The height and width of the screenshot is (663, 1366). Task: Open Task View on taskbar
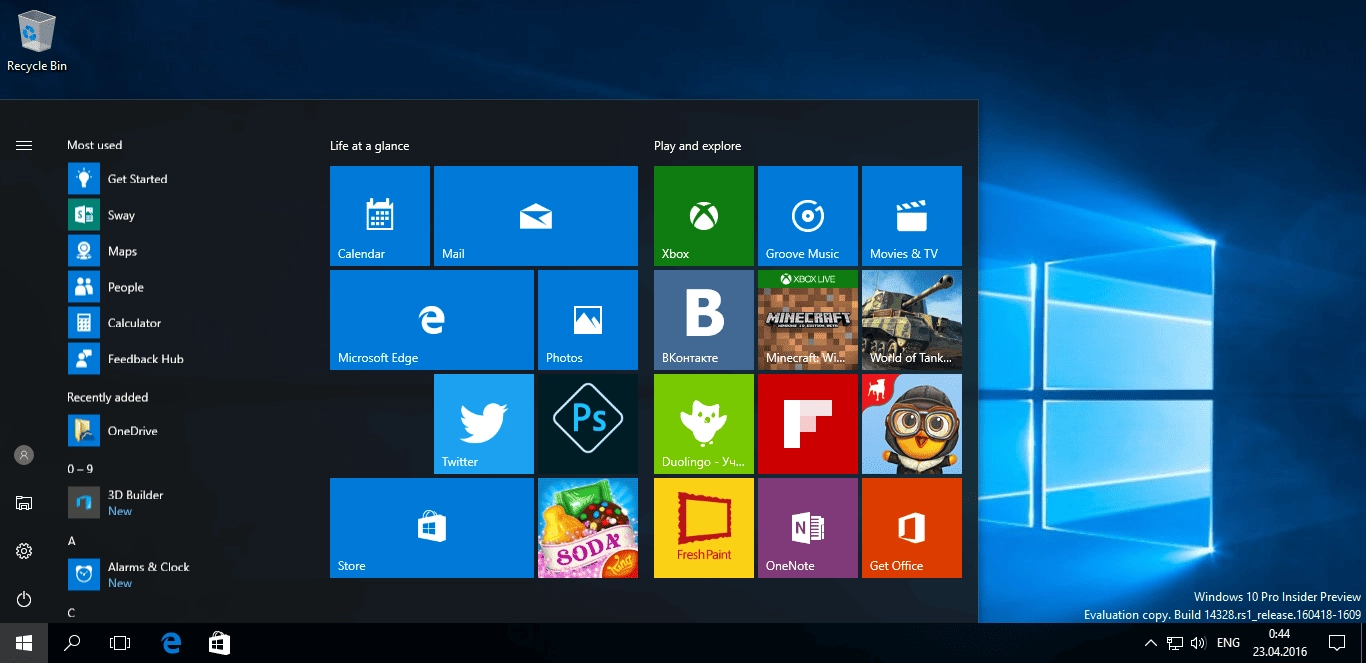[120, 643]
